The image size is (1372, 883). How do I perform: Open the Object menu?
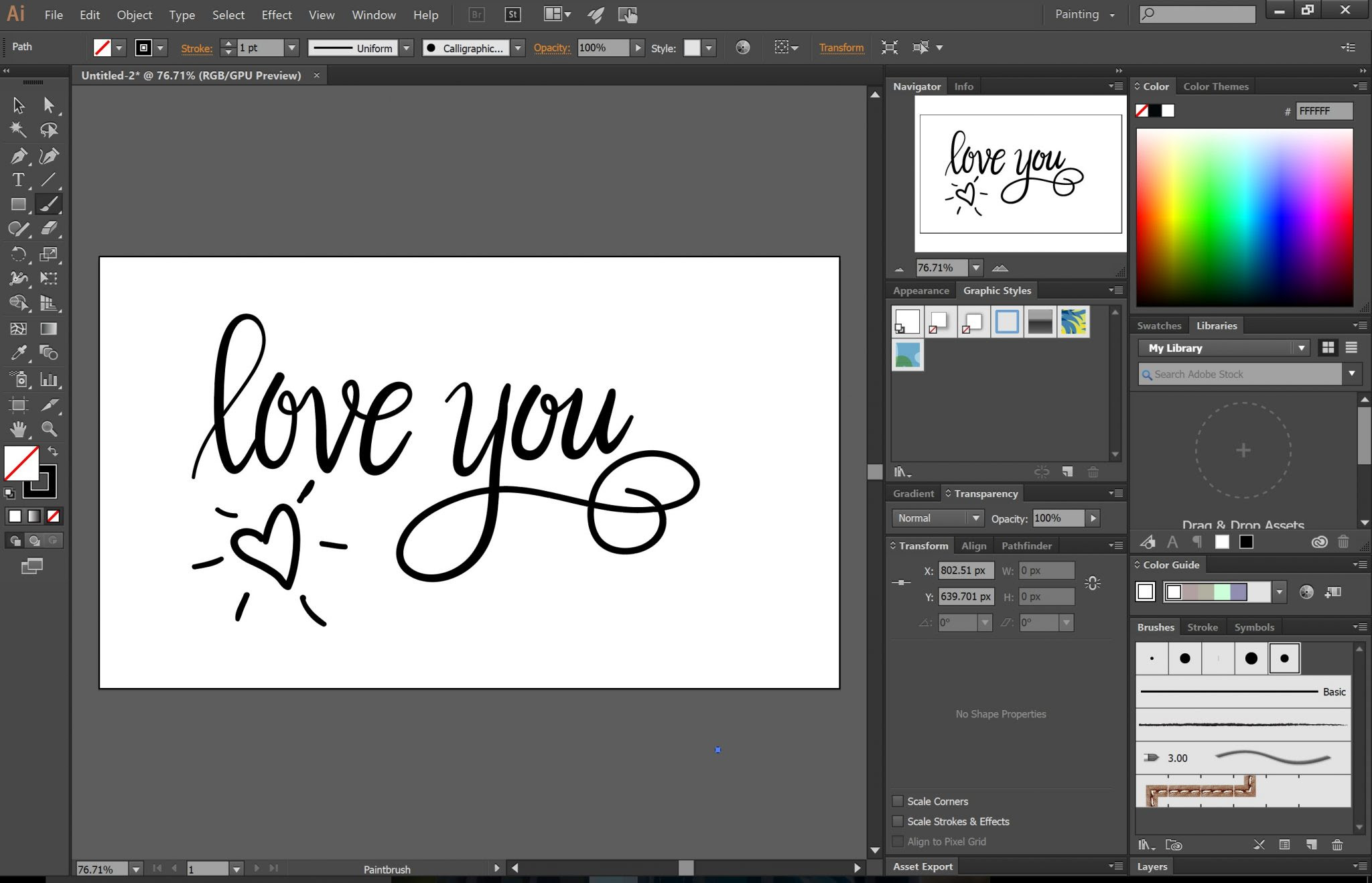pos(134,15)
